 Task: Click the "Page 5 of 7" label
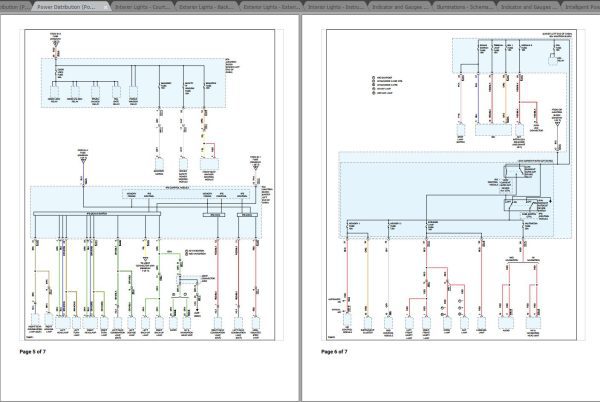click(33, 352)
